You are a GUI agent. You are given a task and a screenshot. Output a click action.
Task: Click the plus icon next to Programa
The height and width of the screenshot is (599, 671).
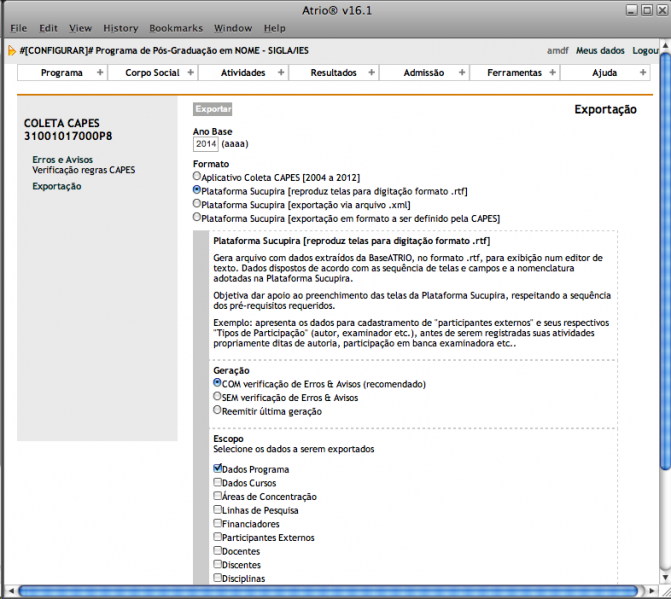[x=100, y=73]
